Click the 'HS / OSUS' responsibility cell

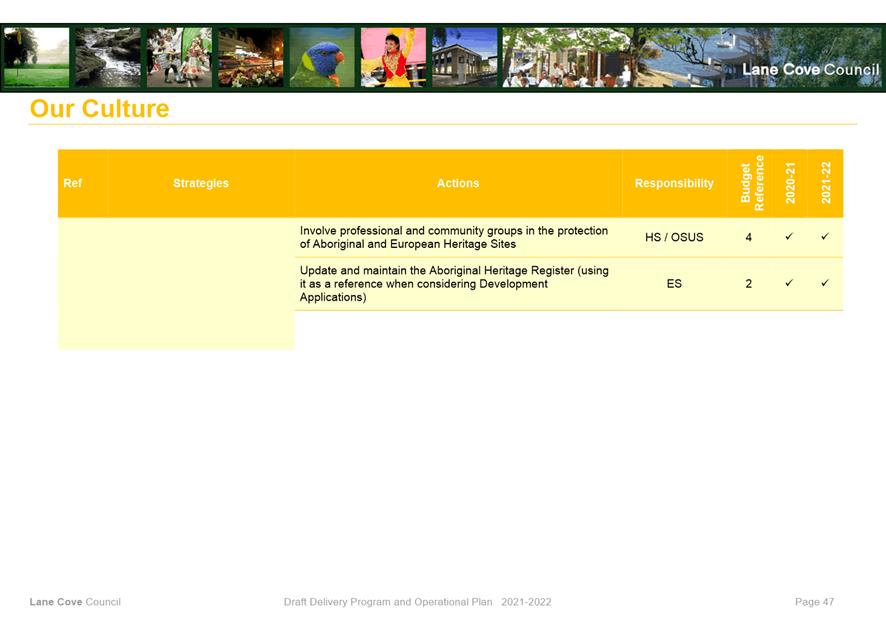(x=674, y=237)
